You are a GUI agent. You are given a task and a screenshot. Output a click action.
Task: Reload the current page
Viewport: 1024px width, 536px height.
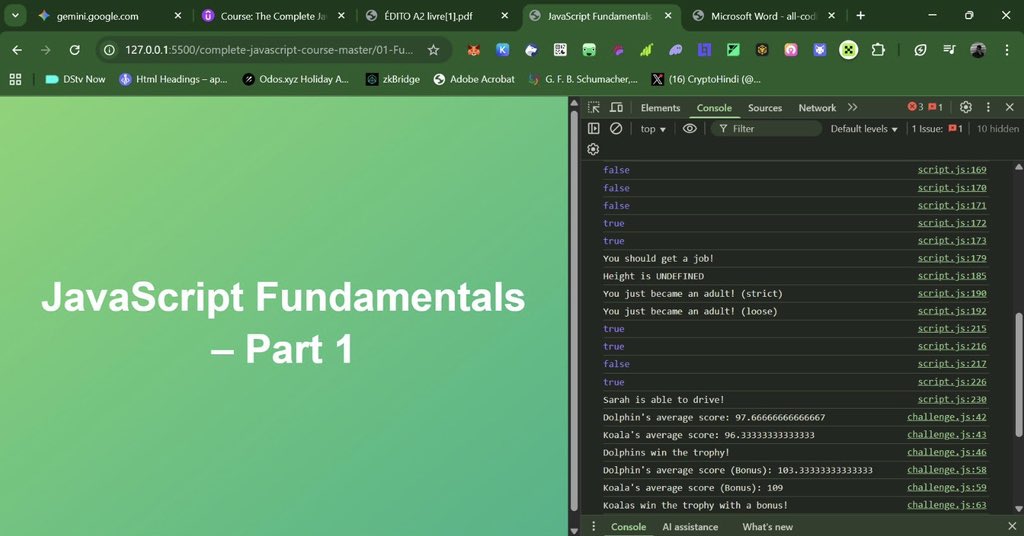pyautogui.click(x=74, y=50)
